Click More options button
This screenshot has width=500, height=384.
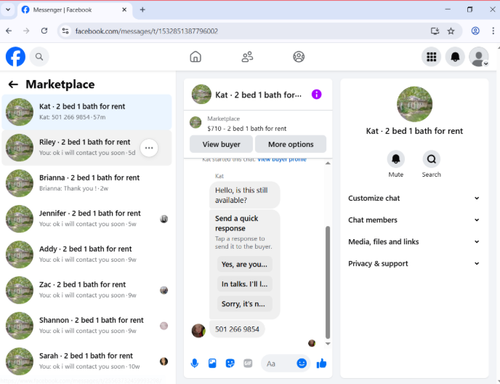tap(291, 144)
